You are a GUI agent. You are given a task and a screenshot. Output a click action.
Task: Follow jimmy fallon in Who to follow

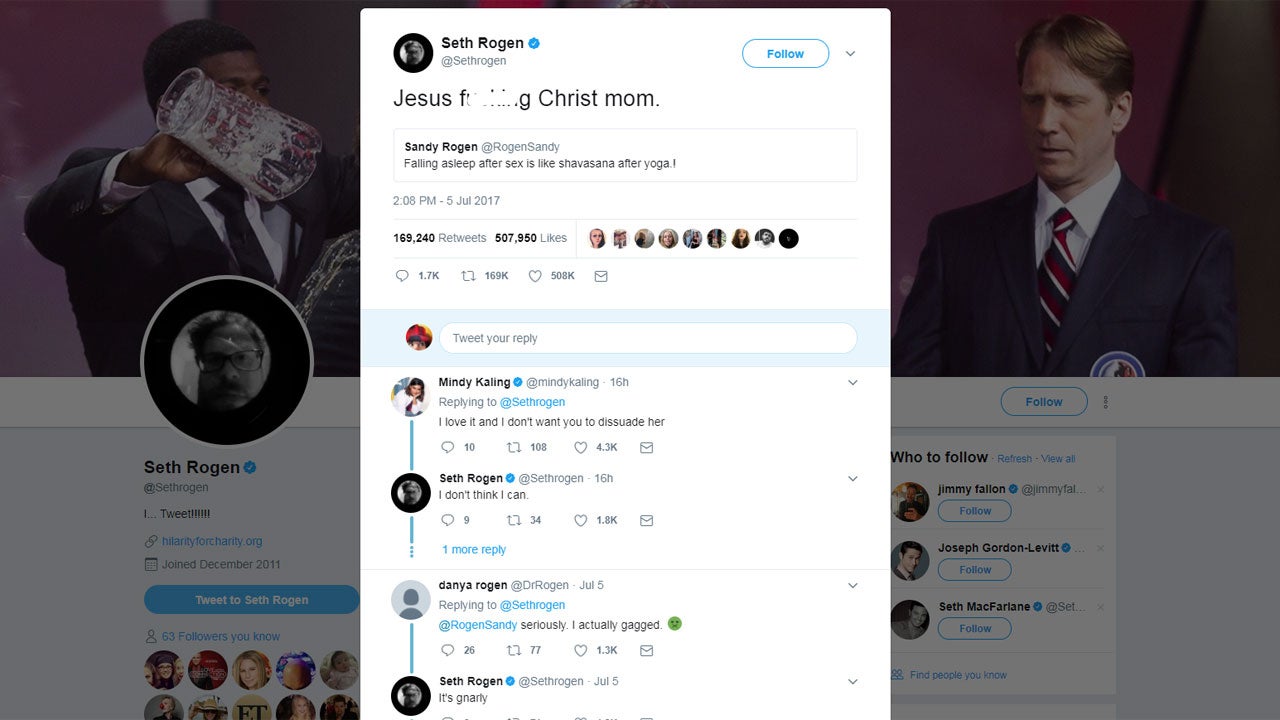click(x=974, y=511)
